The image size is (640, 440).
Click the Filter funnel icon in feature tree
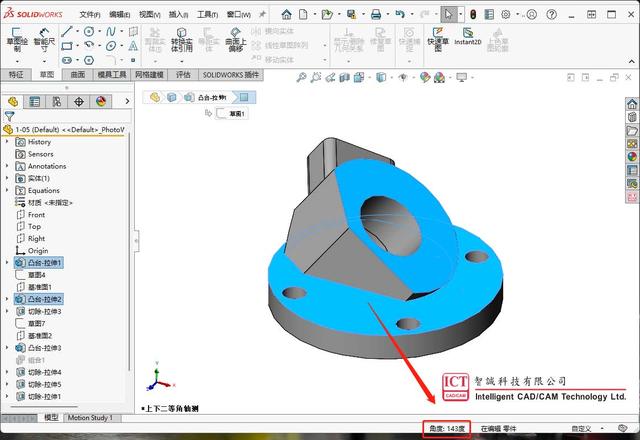coord(9,116)
